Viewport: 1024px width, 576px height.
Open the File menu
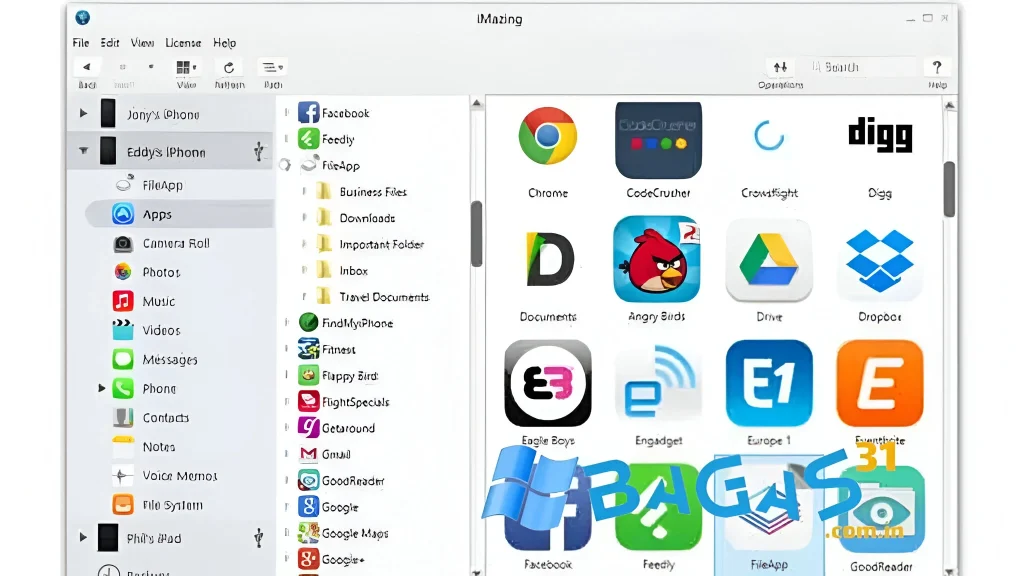click(x=81, y=43)
